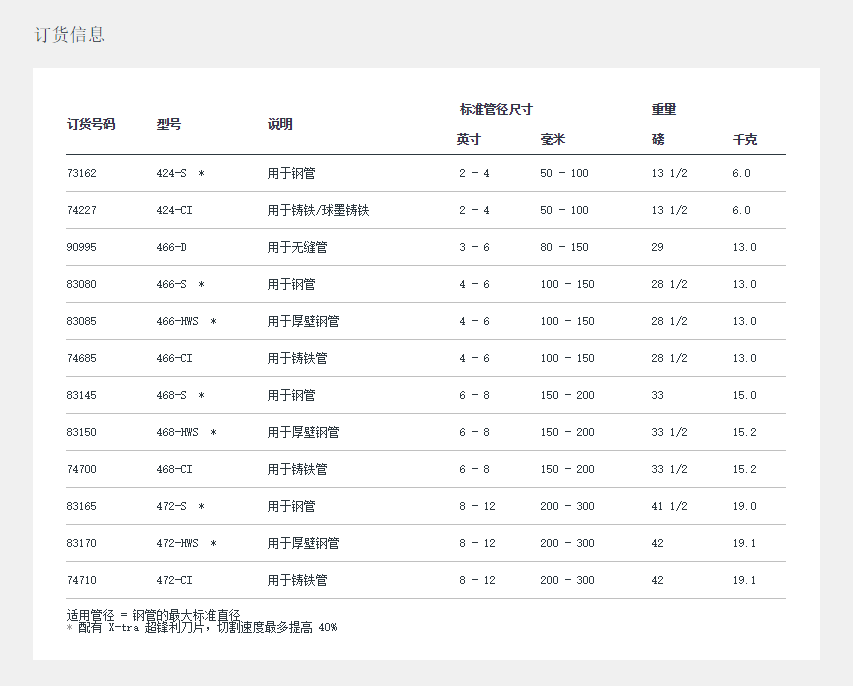Click the 千克 sub-header
The width and height of the screenshot is (854, 686).
click(745, 140)
